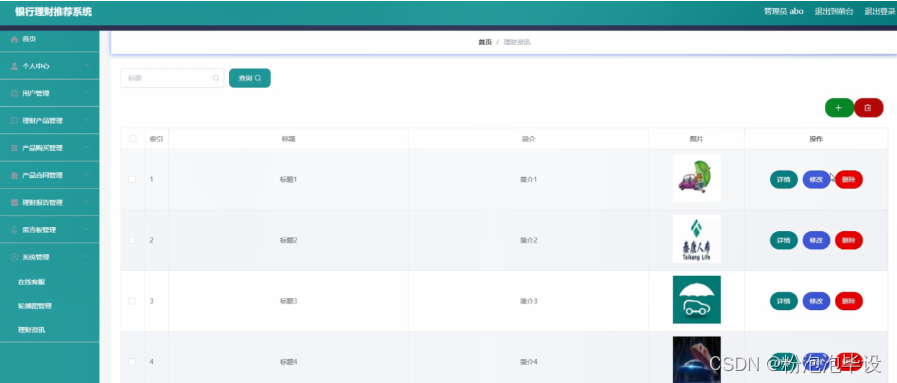This screenshot has width=897, height=383.
Task: Click 详情 button for row 标题3
Action: click(x=783, y=301)
